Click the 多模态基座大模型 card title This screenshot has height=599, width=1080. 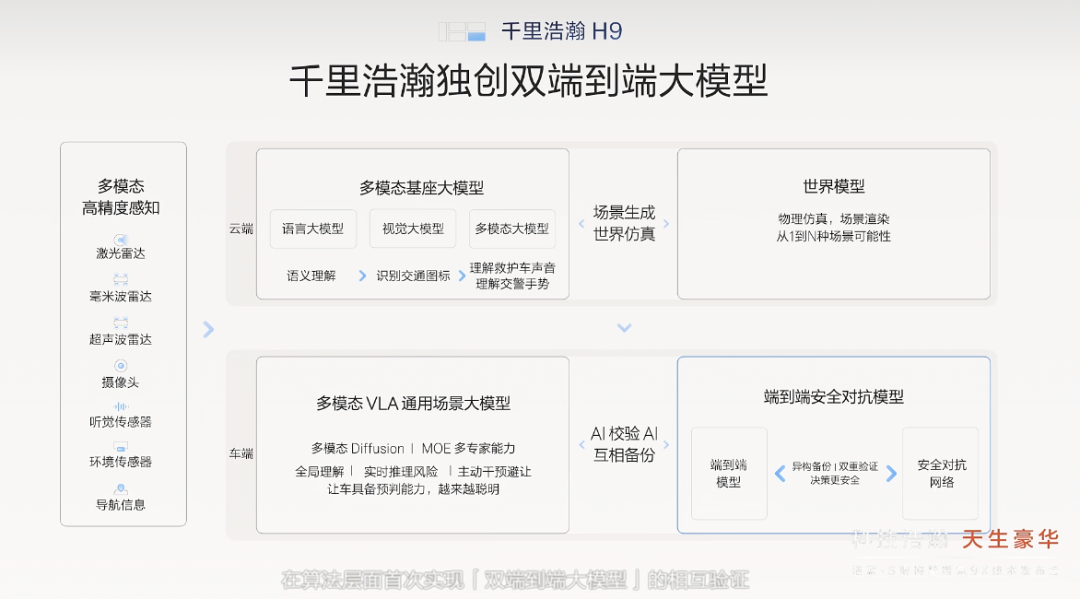click(422, 188)
